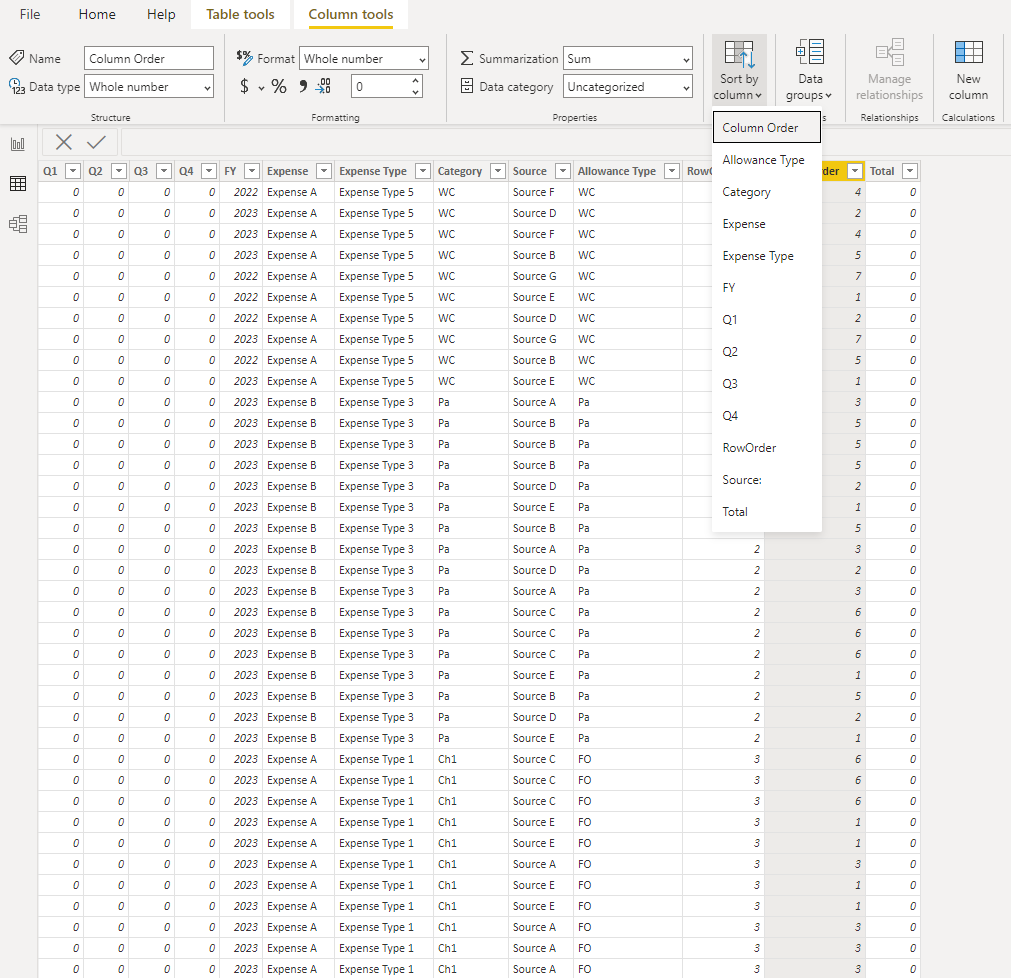Toggle thousands separator comma icon
This screenshot has width=1011, height=978.
(302, 86)
